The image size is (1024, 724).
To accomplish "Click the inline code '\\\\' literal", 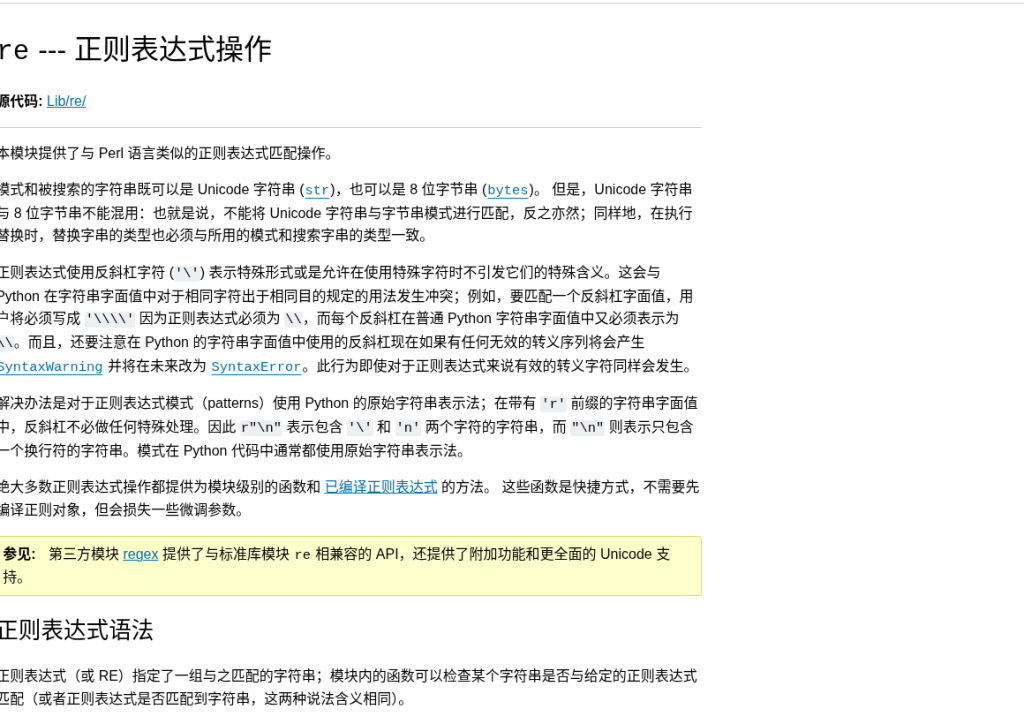I will coord(110,319).
